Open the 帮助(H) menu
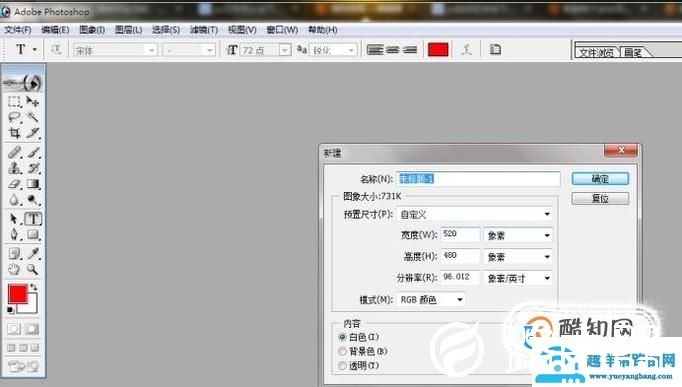Image resolution: width=682 pixels, height=387 pixels. tap(323, 30)
